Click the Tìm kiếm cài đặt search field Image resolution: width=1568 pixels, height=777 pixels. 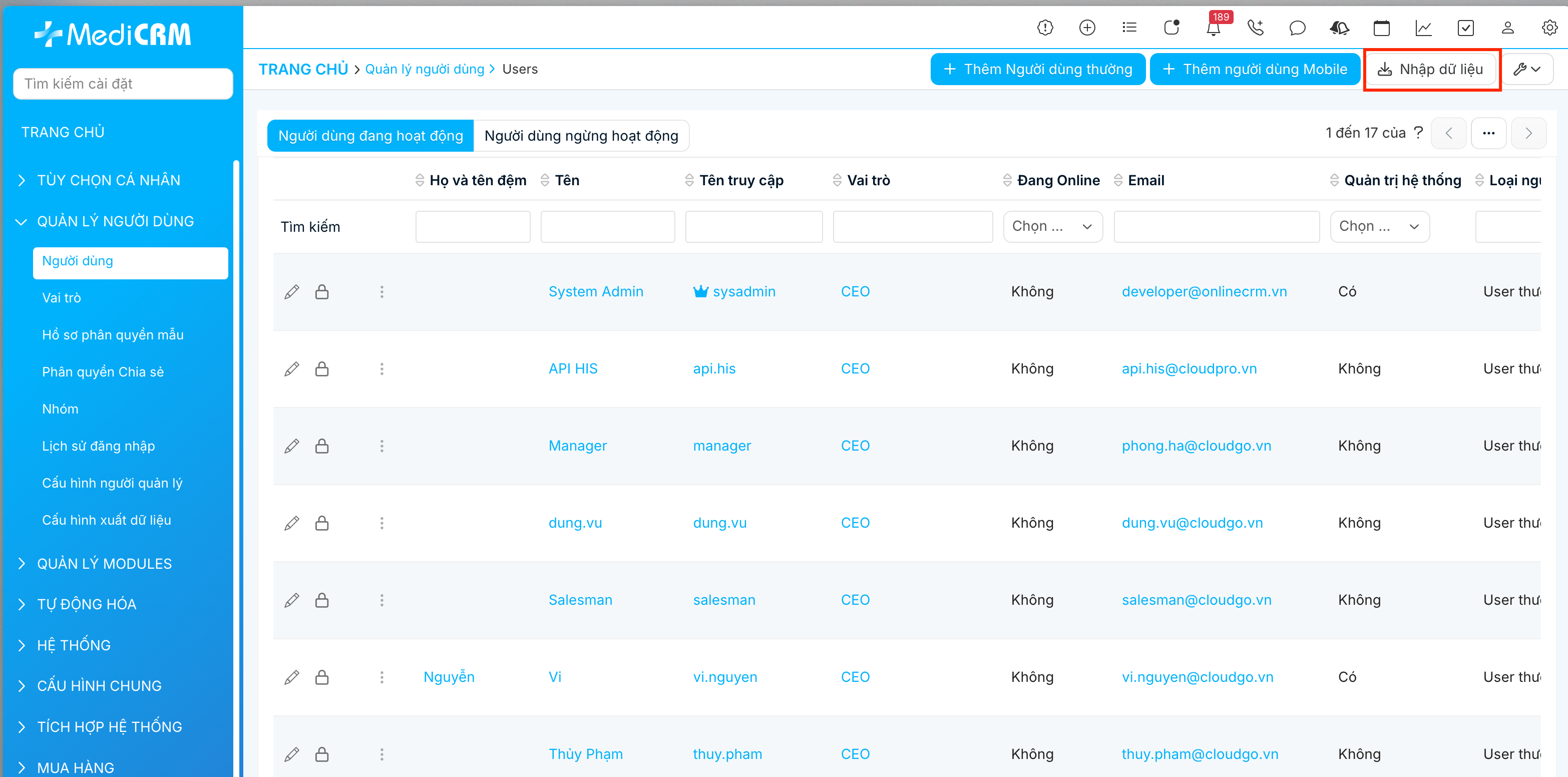point(123,84)
